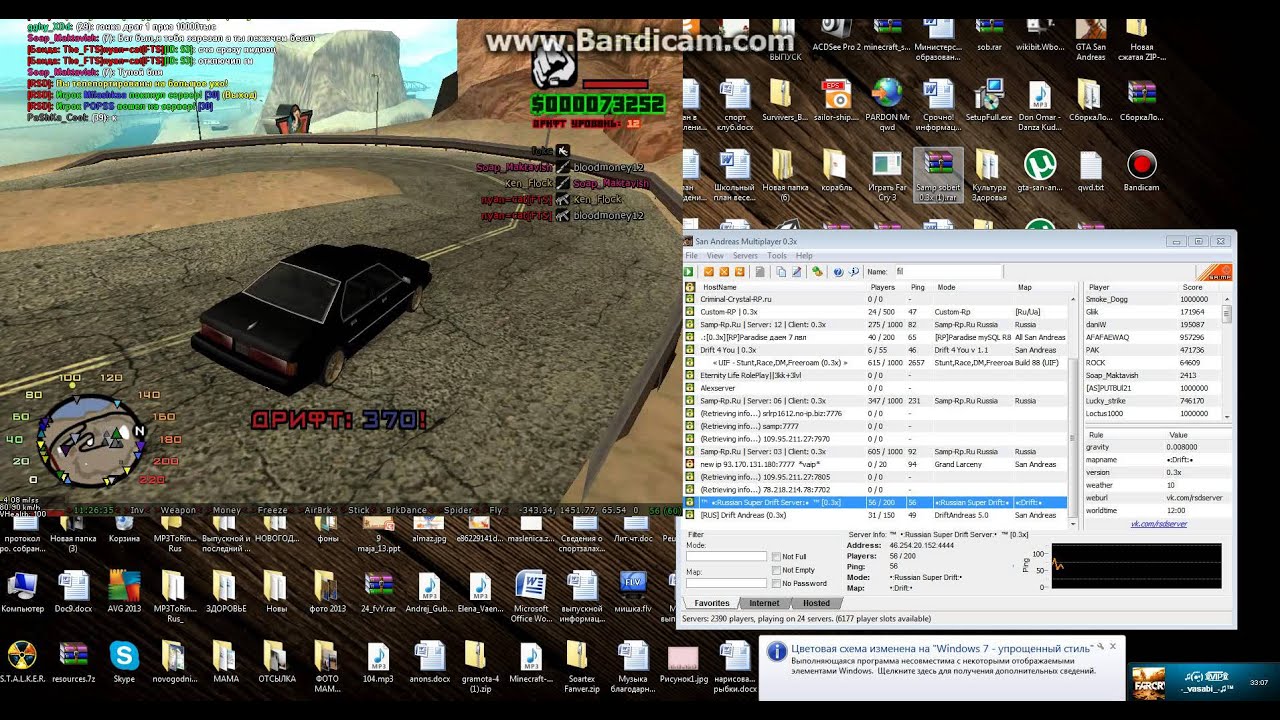
Task: Click the green Connect play icon in SA-MP toolbar
Action: (x=689, y=271)
